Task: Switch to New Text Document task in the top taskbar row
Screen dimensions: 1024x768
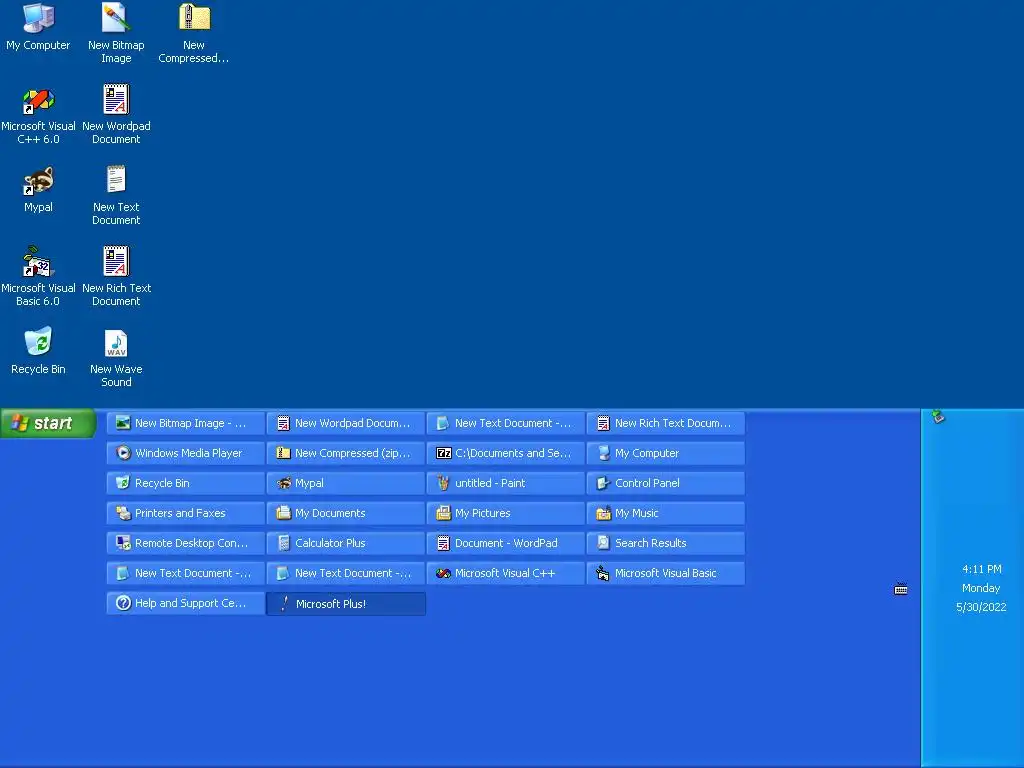Action: pos(505,423)
